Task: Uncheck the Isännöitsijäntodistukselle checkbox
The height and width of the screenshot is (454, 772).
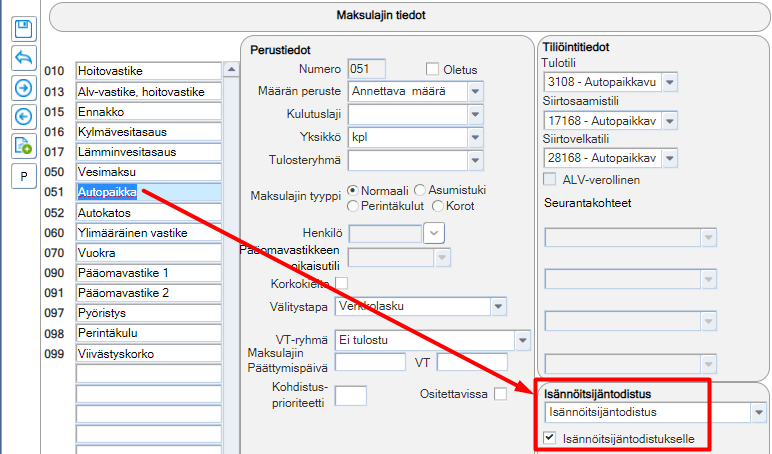Action: click(x=550, y=437)
